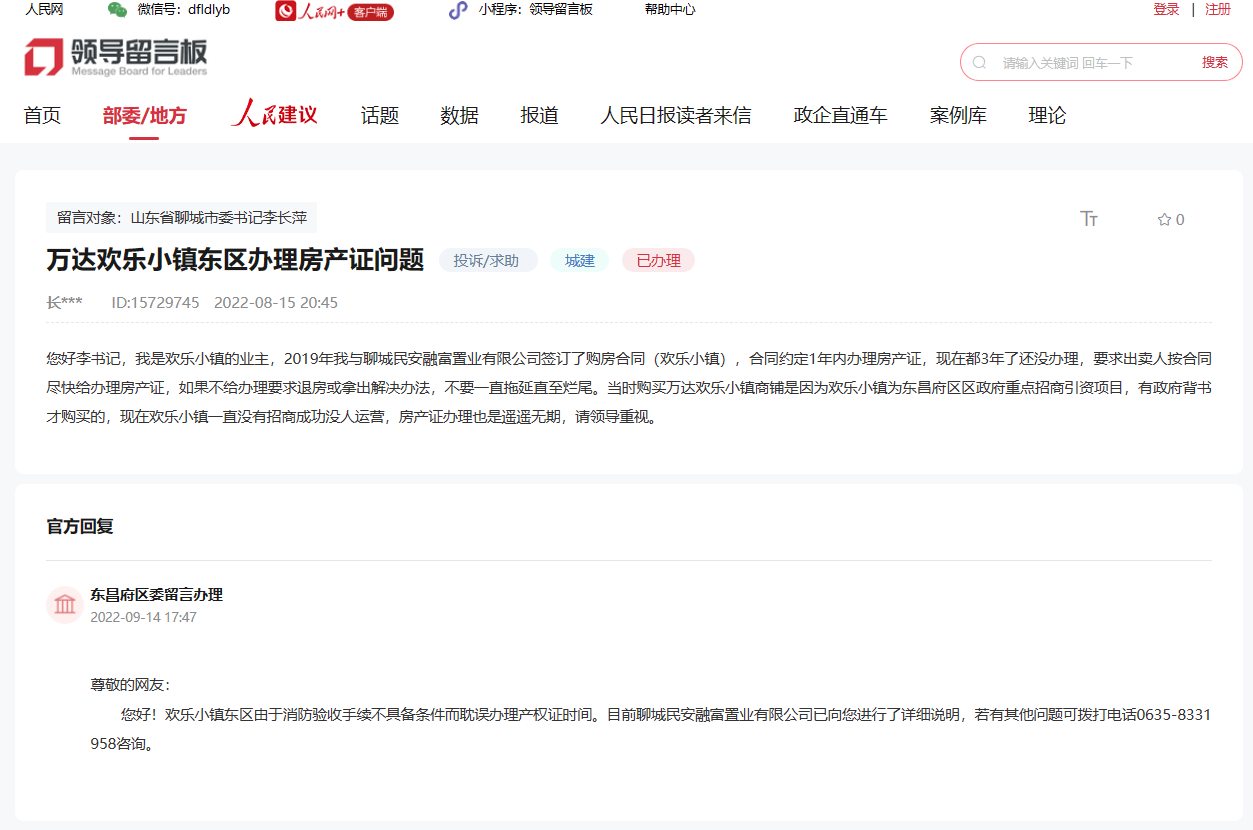The width and height of the screenshot is (1253, 830).
Task: Open the 话题 topics tab
Action: click(380, 115)
